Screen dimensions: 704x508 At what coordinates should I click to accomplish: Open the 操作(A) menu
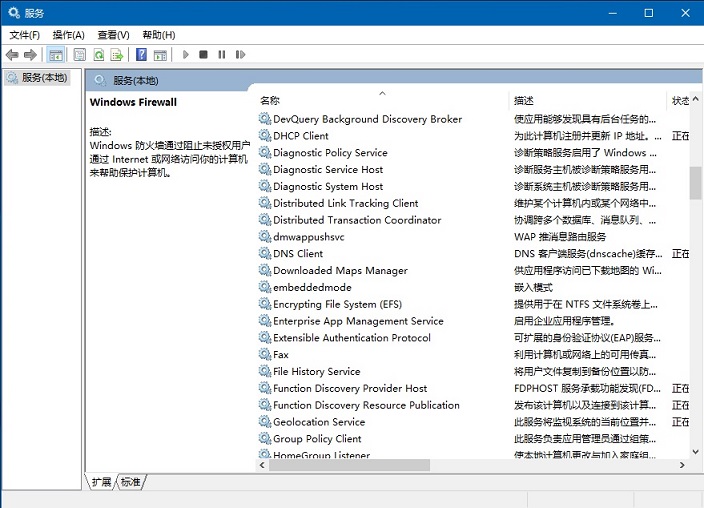68,35
